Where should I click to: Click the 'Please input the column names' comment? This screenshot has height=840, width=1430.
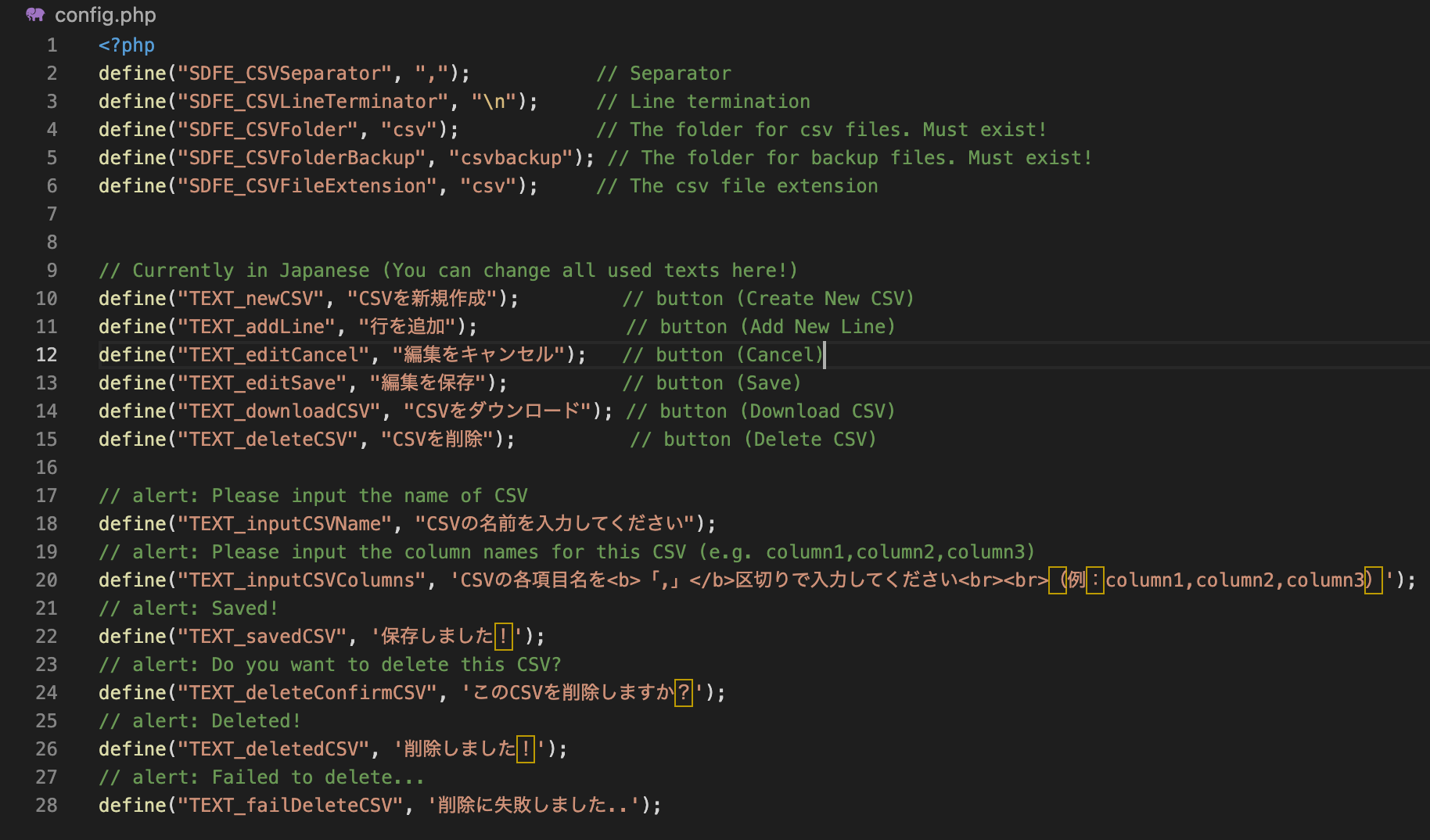pyautogui.click(x=567, y=552)
